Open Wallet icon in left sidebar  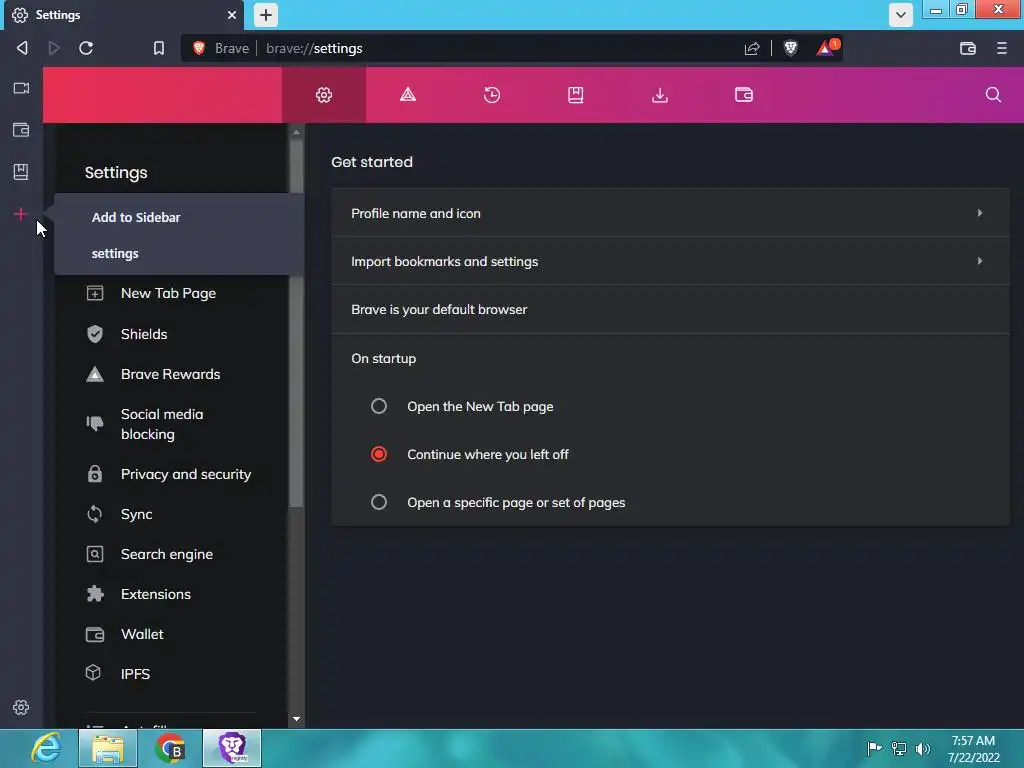tap(21, 130)
